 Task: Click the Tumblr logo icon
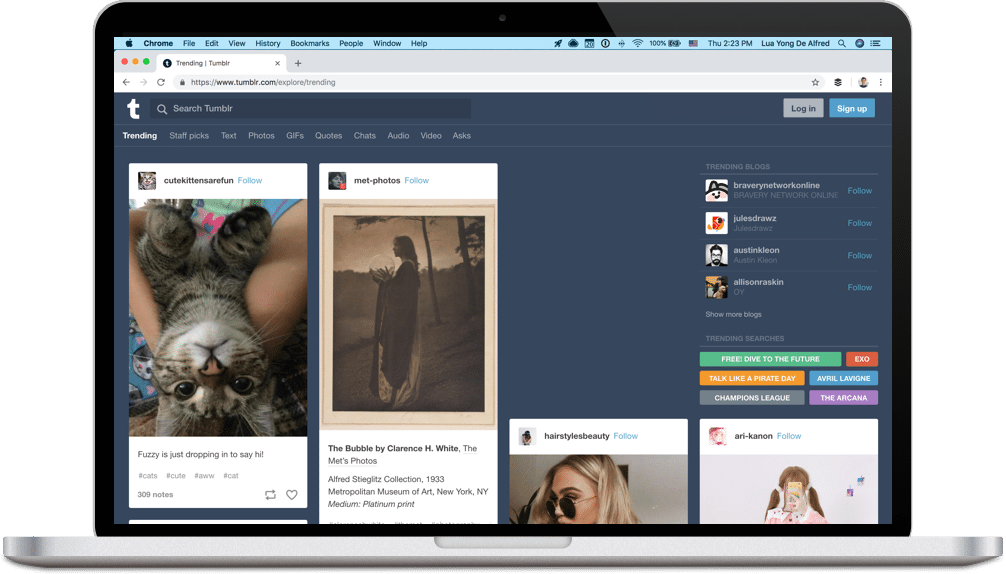133,109
